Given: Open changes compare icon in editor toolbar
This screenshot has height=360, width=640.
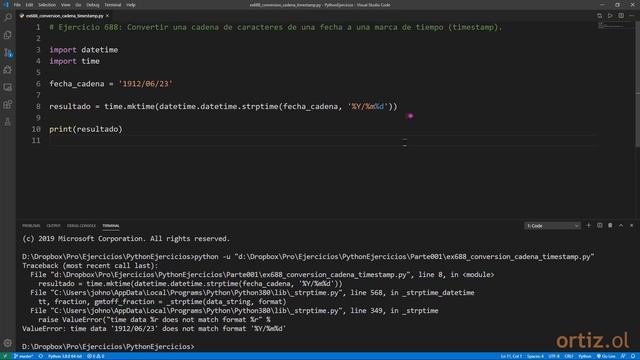Looking at the screenshot, I should [599, 16].
